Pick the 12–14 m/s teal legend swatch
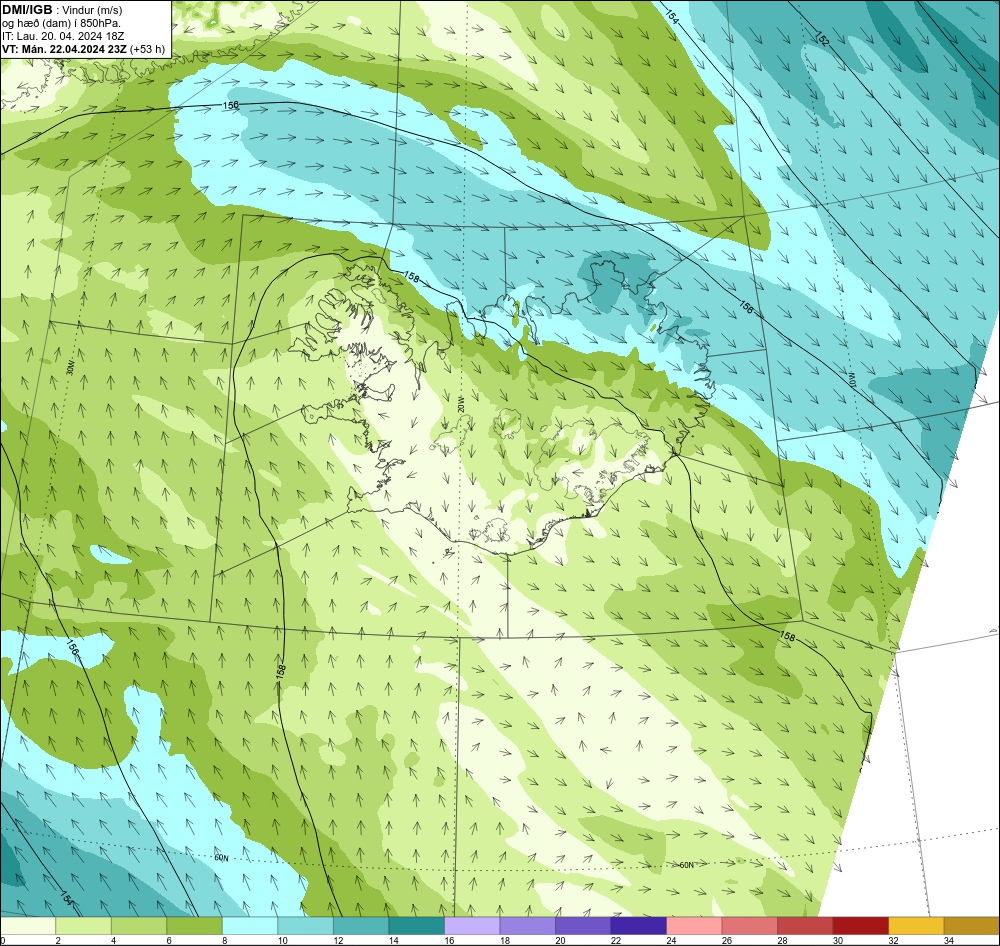 coord(361,926)
